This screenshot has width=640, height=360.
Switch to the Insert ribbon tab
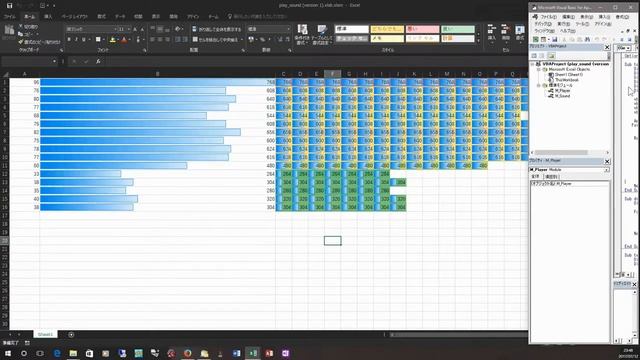tap(48, 17)
